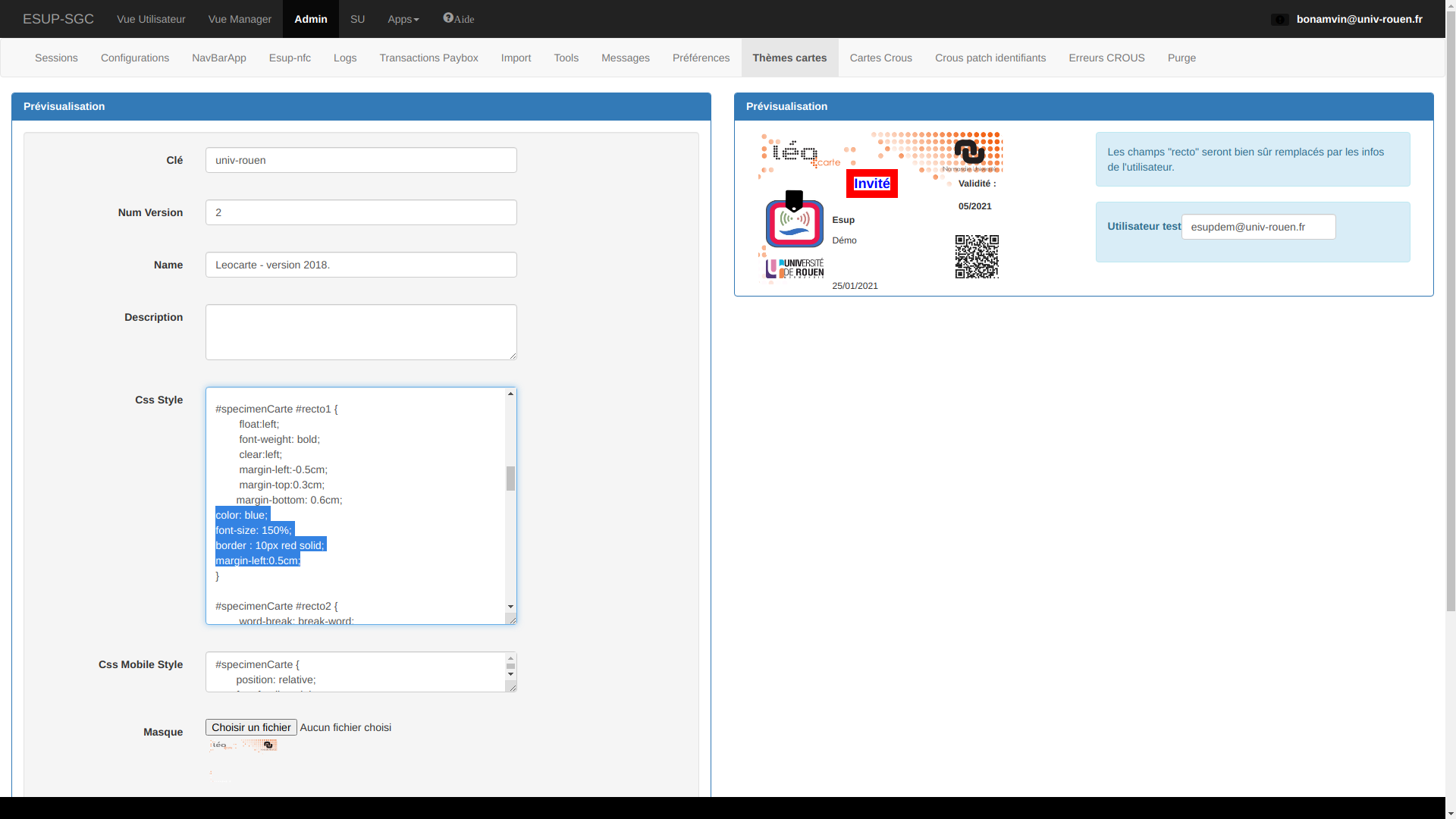1456x819 pixels.
Task: Click the red-bordered Invité label on card
Action: pos(872,184)
